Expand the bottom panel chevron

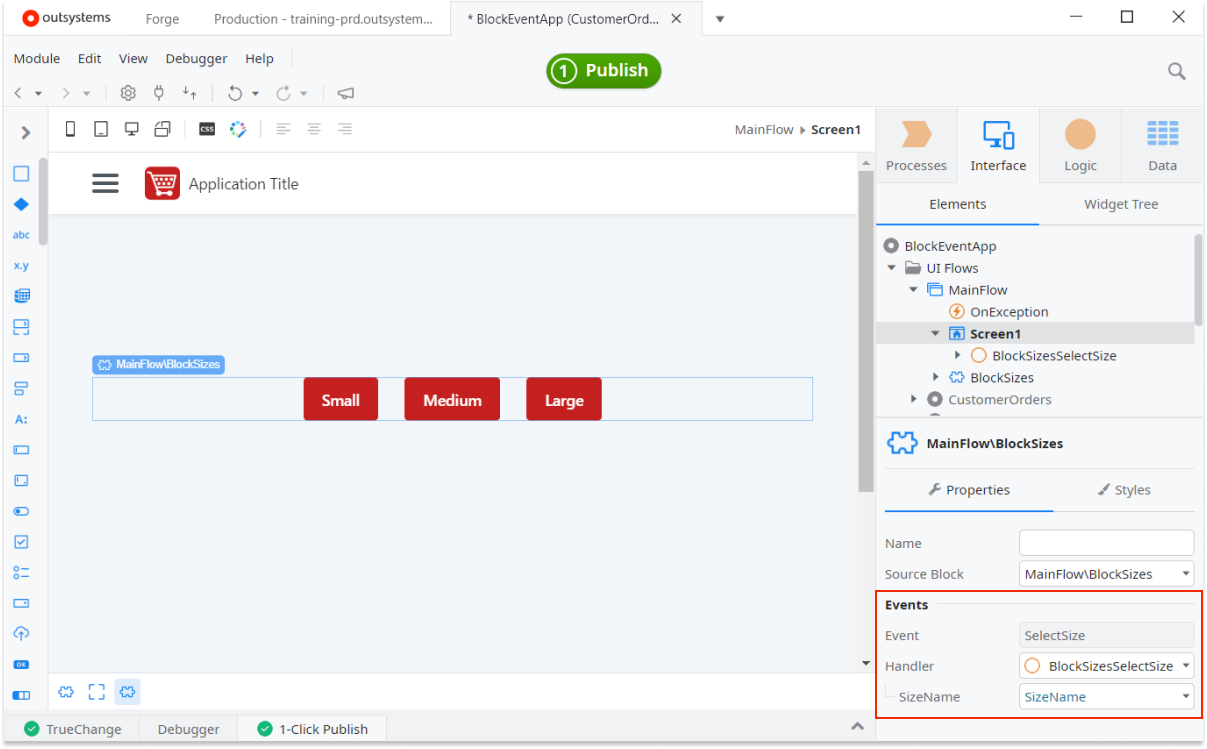tap(856, 726)
